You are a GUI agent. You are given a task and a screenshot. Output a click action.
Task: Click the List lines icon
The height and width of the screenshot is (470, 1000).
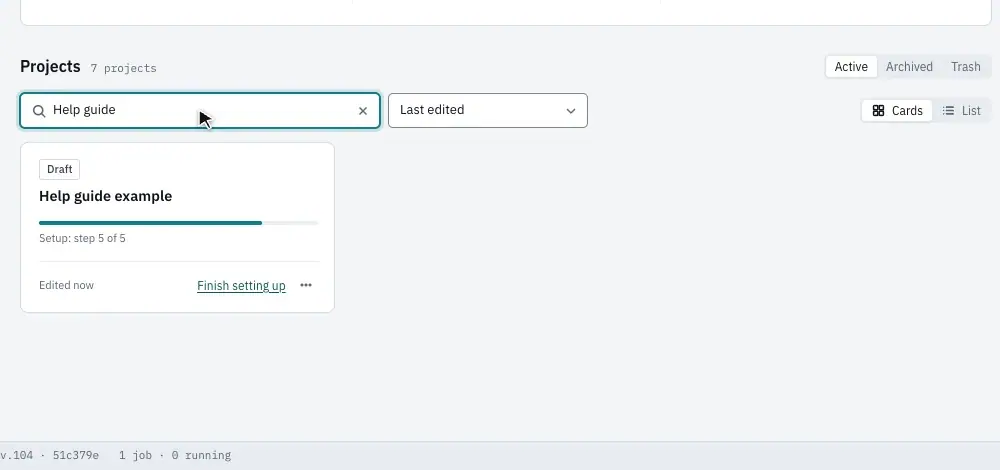pyautogui.click(x=948, y=111)
